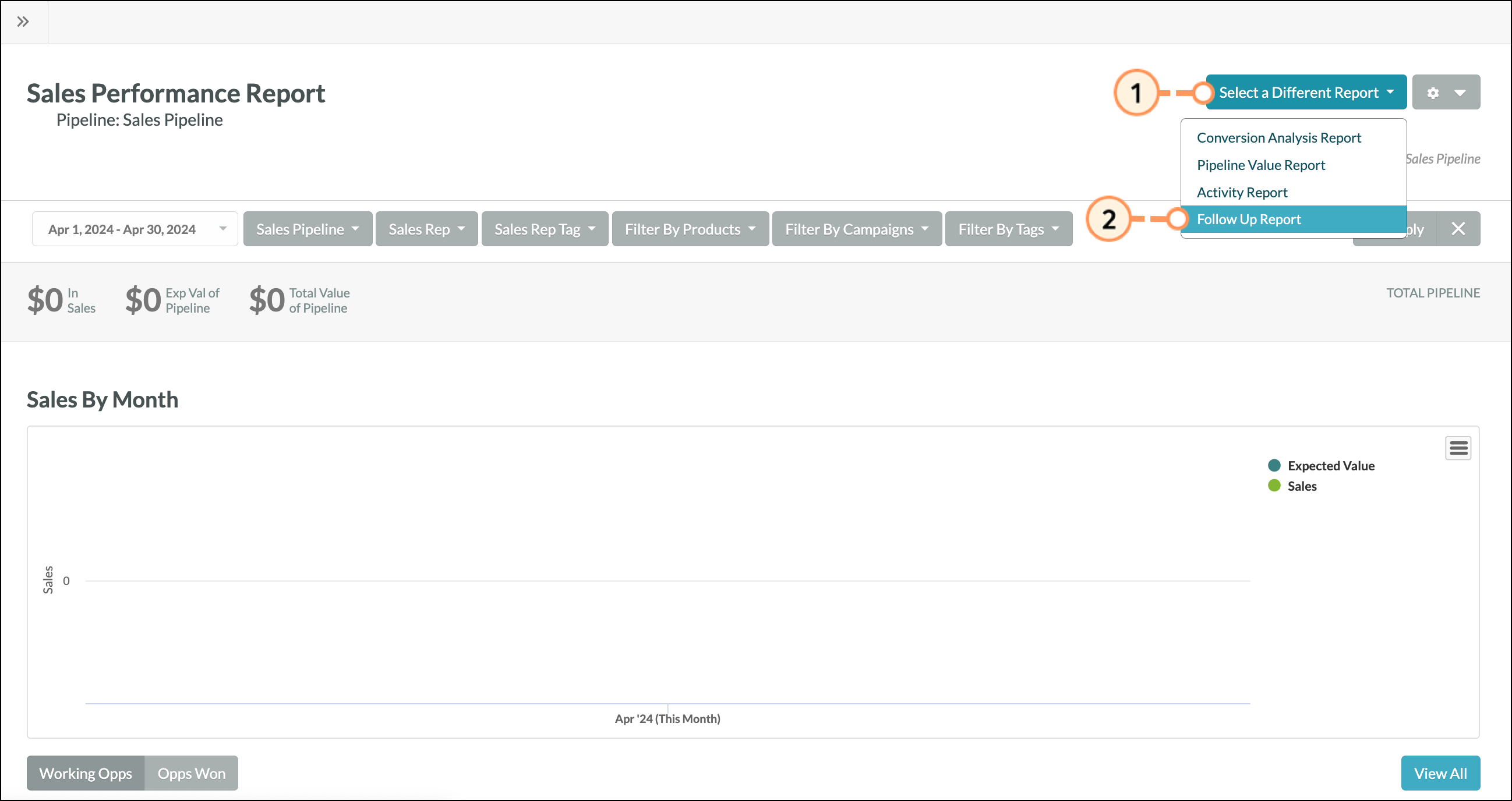This screenshot has height=801, width=1512.
Task: Toggle the Sales series legend entry
Action: pos(1292,486)
